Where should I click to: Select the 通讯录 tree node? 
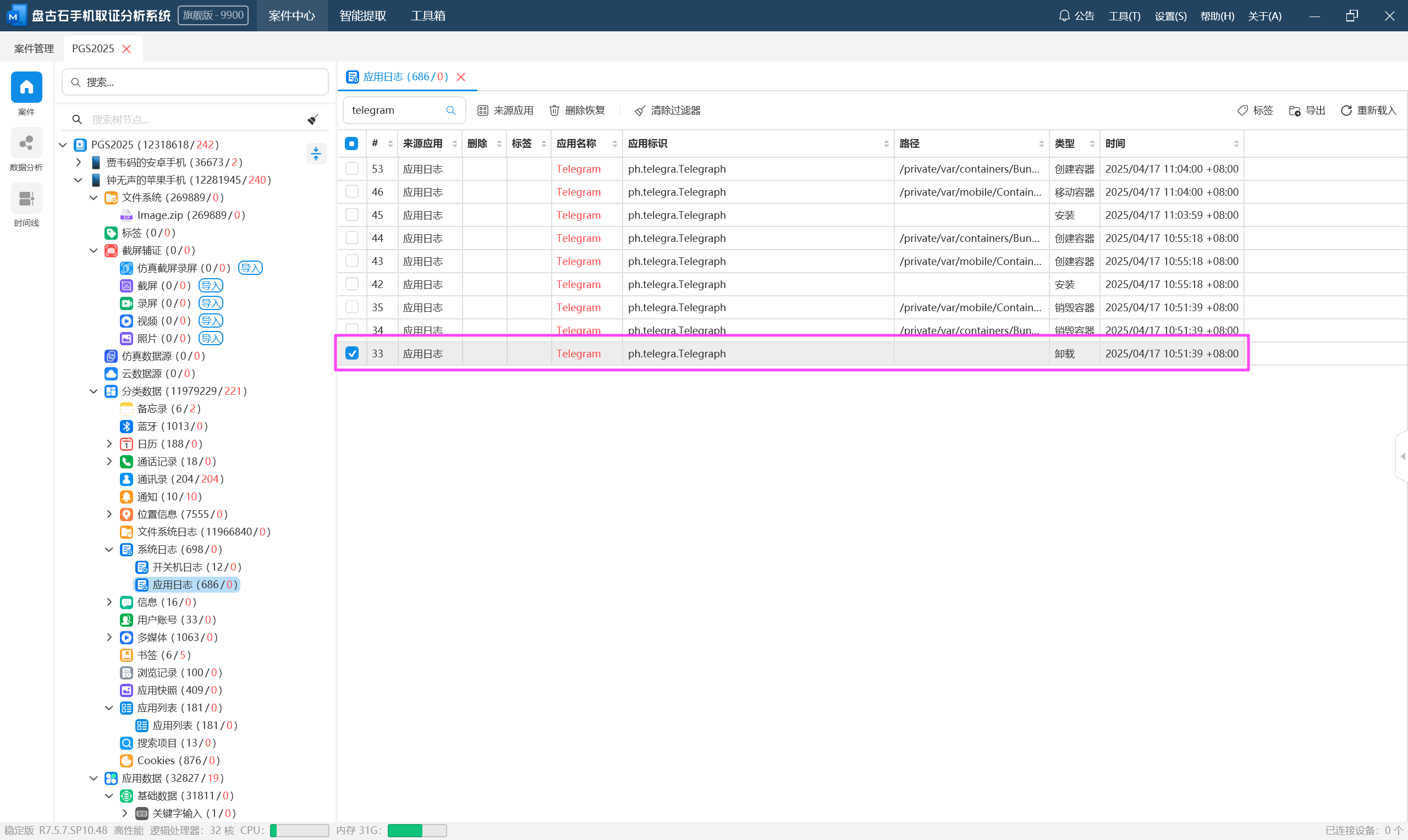(172, 479)
